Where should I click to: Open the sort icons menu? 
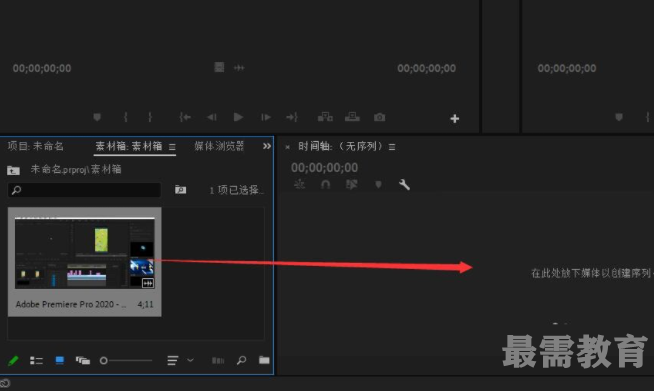[x=173, y=361]
